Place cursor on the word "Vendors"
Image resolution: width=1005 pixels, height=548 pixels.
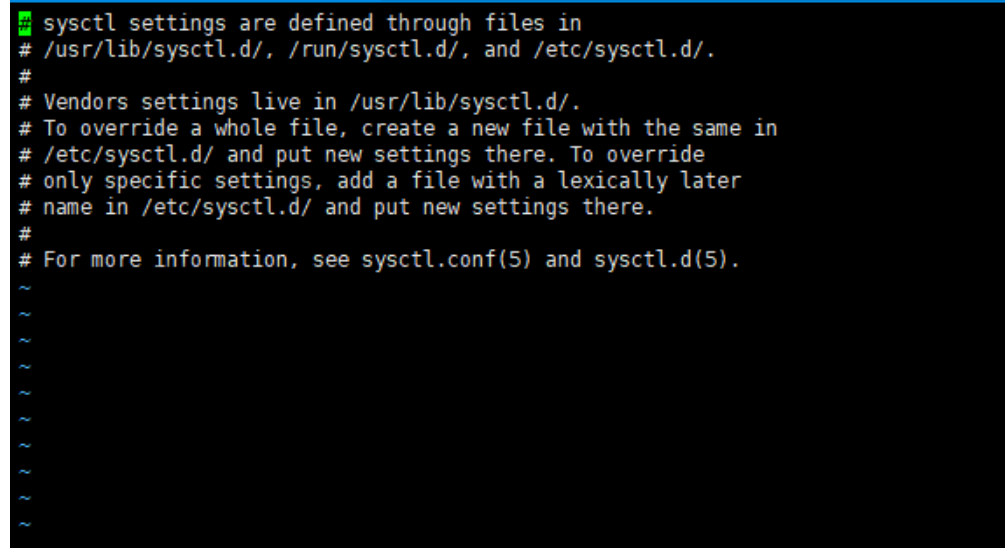click(x=86, y=102)
